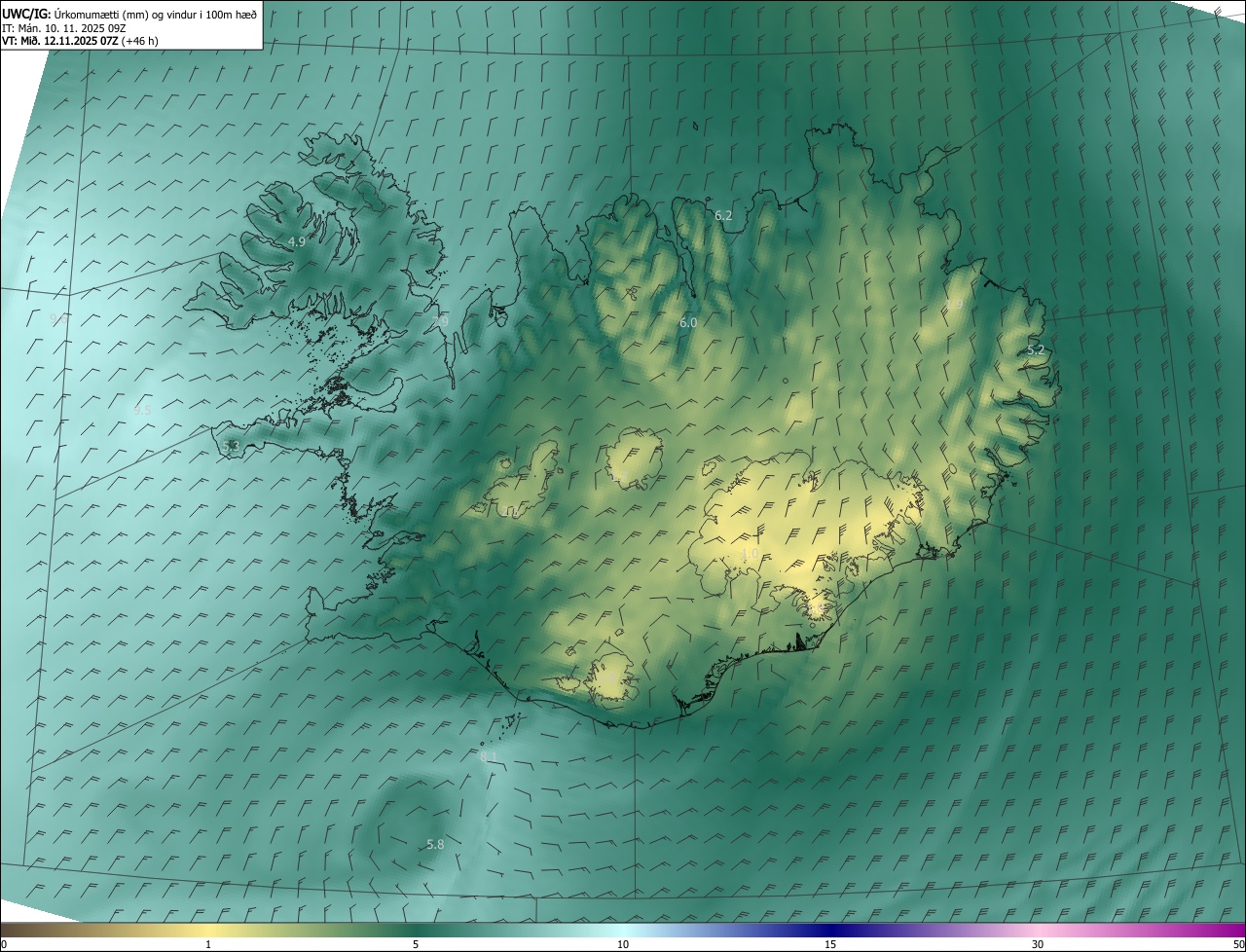Viewport: 1246px width, 952px height.
Task: Click the colorbar tick label 1
Action: 208,944
